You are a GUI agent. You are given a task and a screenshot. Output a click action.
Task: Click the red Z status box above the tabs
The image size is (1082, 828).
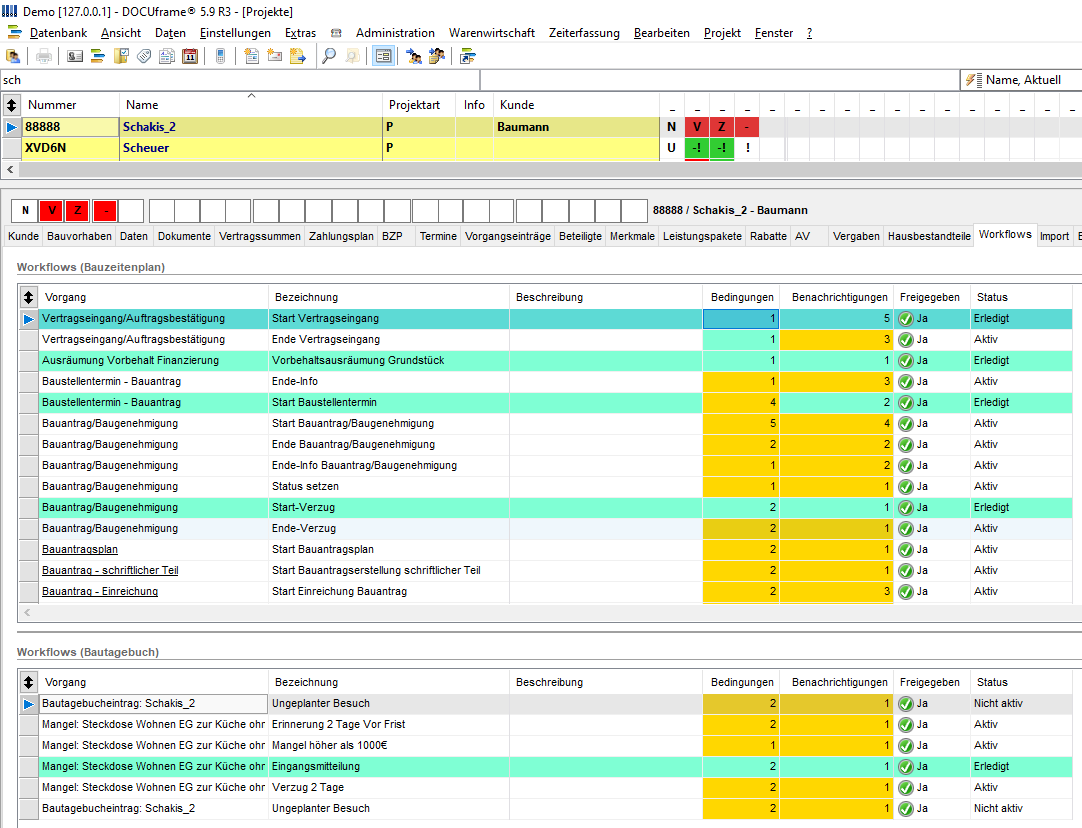coord(78,210)
